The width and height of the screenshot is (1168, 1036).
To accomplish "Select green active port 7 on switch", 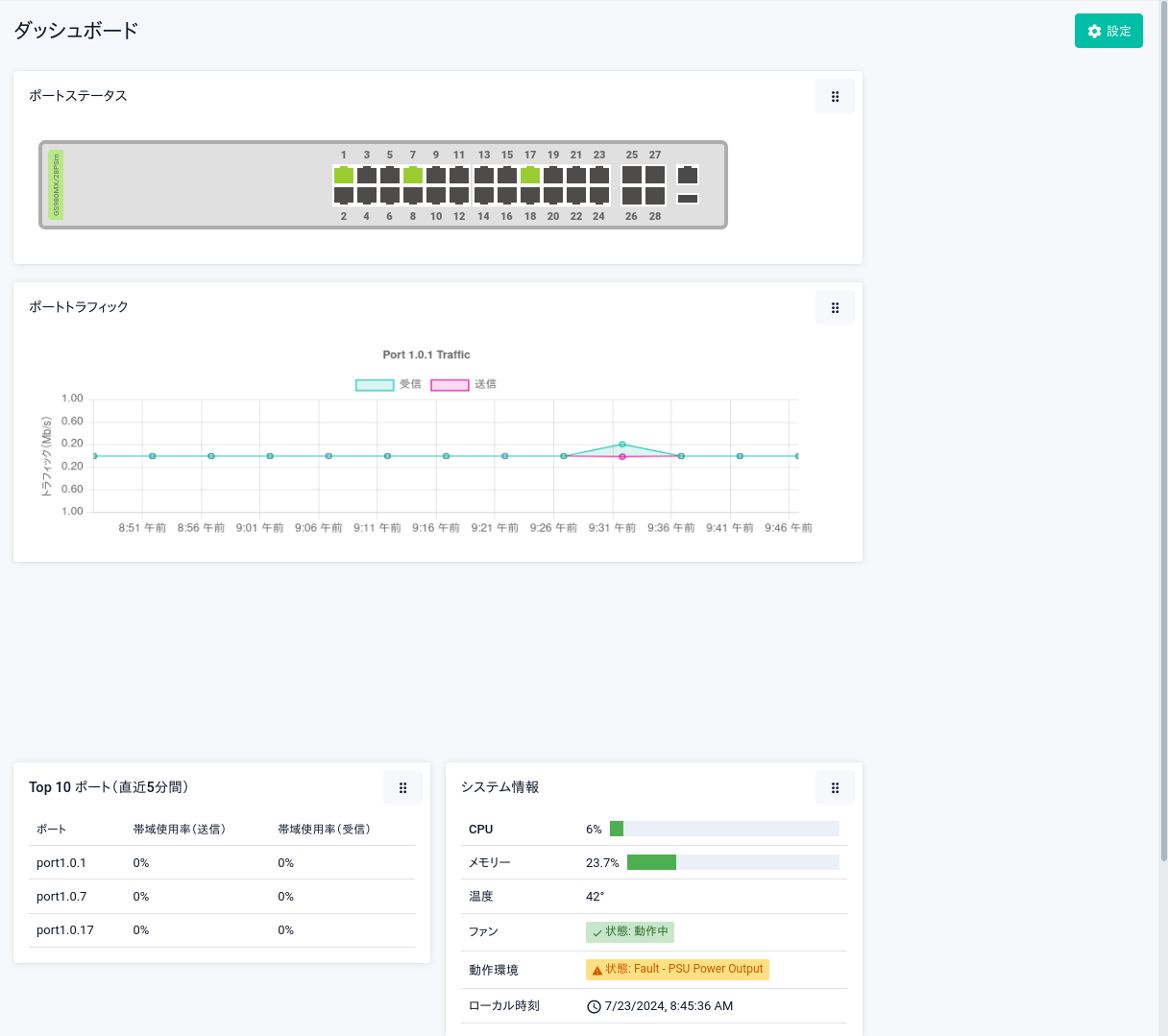I will (413, 175).
